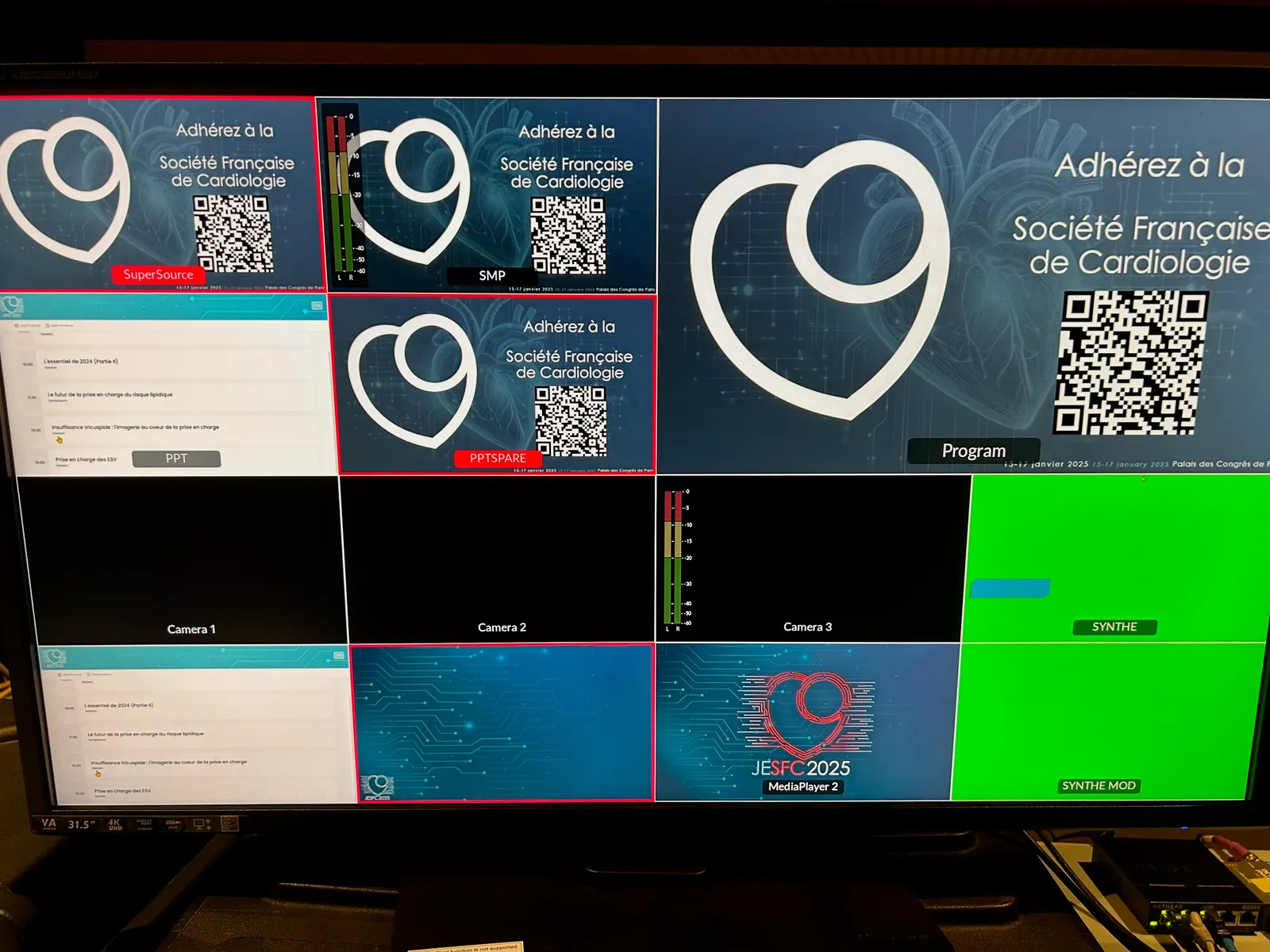Select the Camera 1 label

[x=191, y=629]
